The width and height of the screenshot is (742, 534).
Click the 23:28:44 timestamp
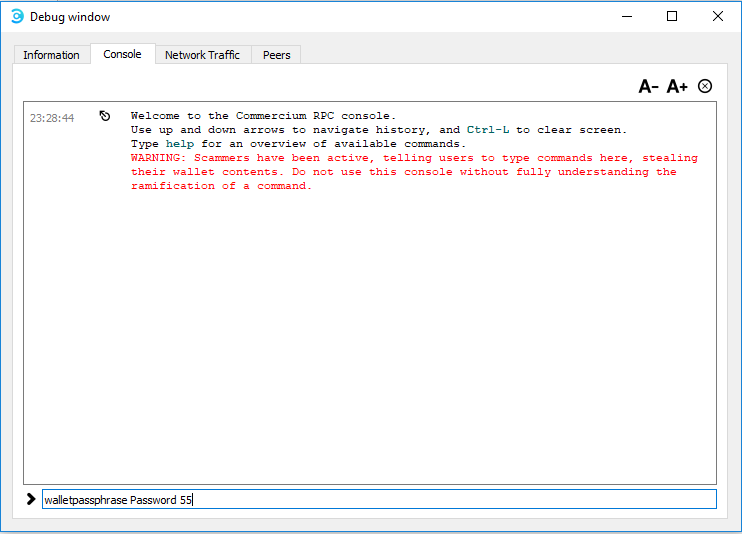tap(52, 118)
